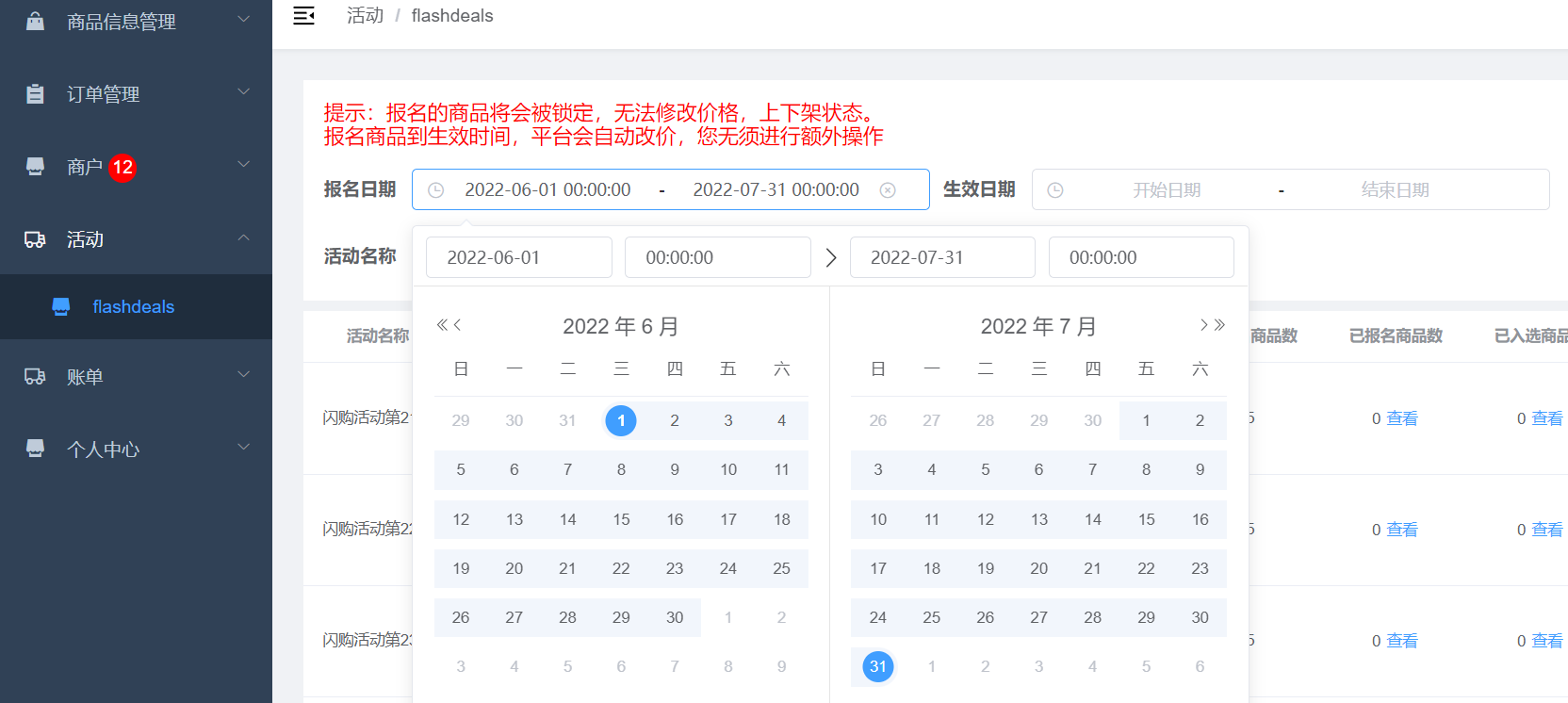Click third row 查看 under 已入选商品 column
Screen dimensions: 1568x703
pyautogui.click(x=1547, y=641)
